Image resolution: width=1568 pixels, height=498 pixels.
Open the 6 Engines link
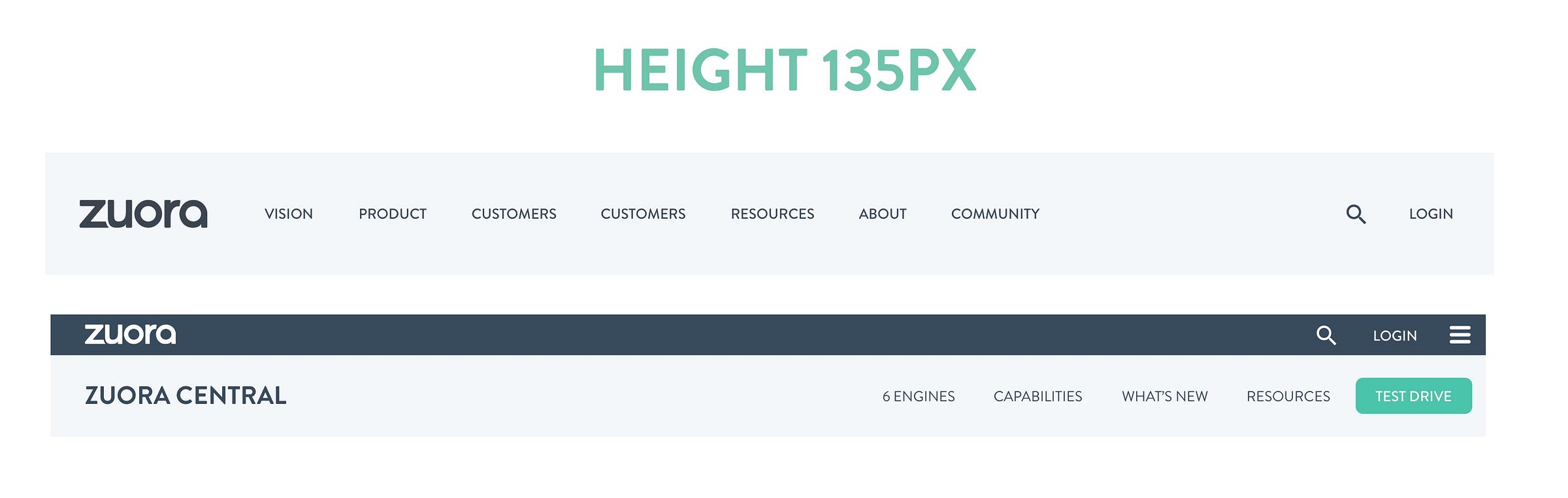(919, 396)
